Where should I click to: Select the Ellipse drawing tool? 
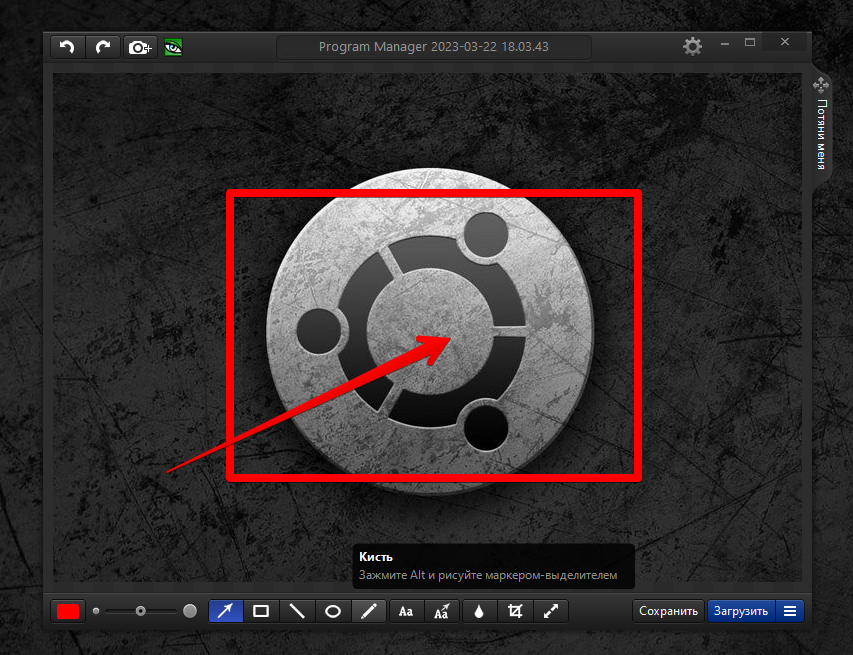333,611
